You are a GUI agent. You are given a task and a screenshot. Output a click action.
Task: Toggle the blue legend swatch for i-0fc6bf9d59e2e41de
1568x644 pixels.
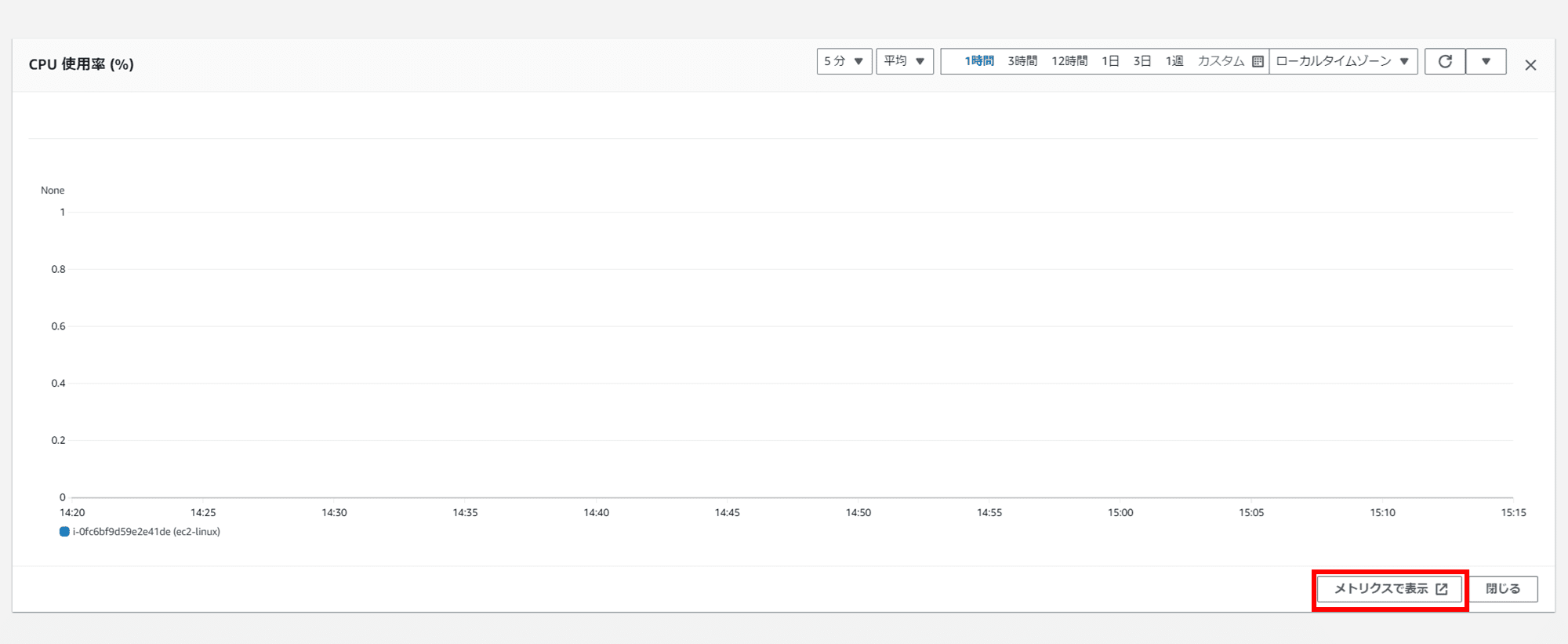click(x=64, y=532)
